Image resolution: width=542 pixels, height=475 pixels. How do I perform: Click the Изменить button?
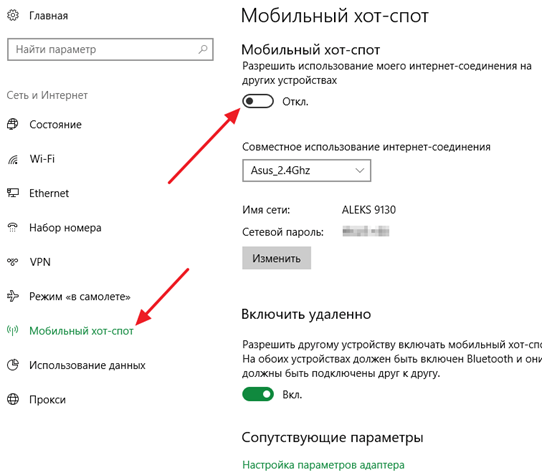pyautogui.click(x=277, y=258)
